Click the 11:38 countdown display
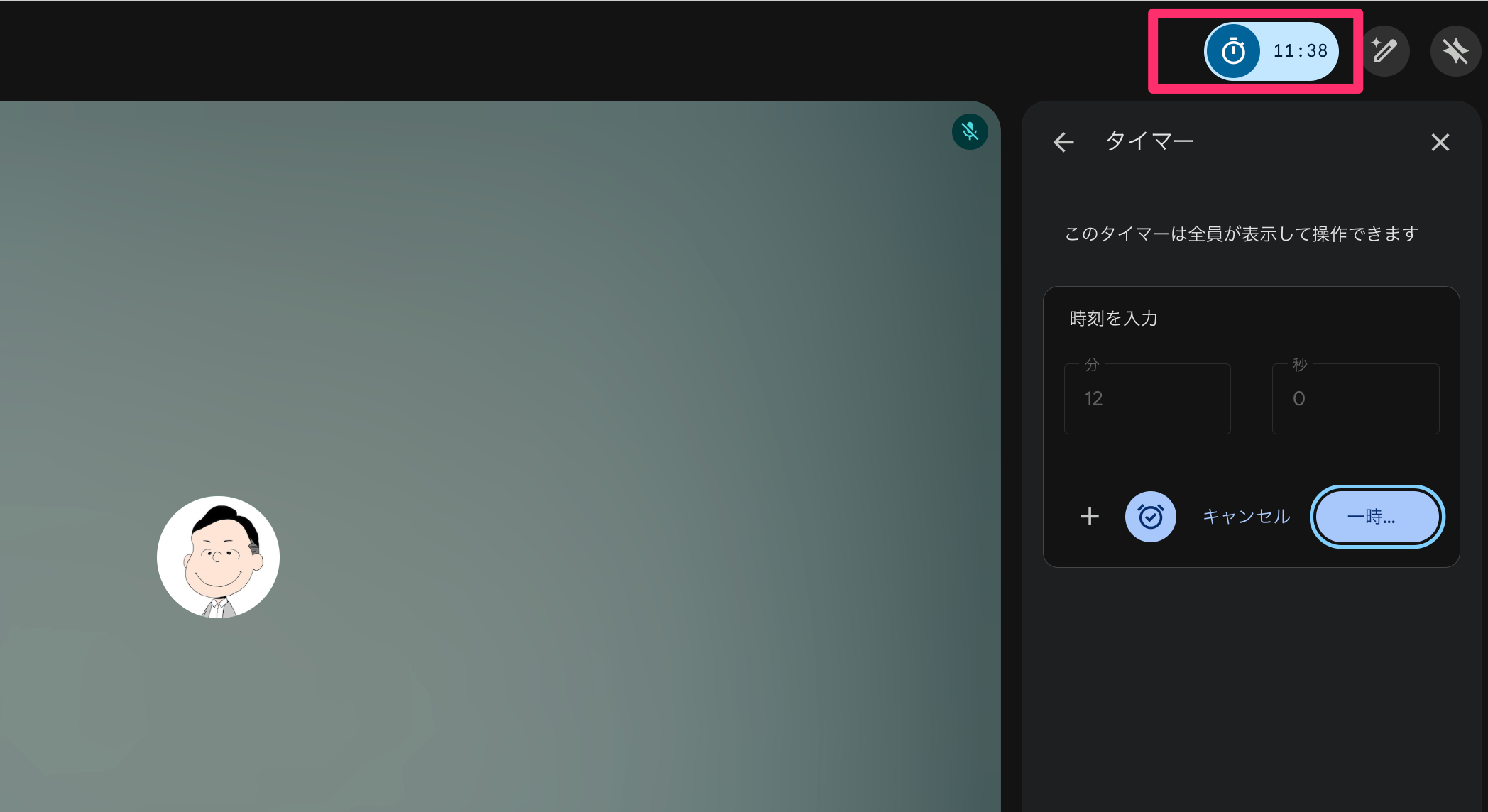The image size is (1488, 812). (x=1300, y=51)
